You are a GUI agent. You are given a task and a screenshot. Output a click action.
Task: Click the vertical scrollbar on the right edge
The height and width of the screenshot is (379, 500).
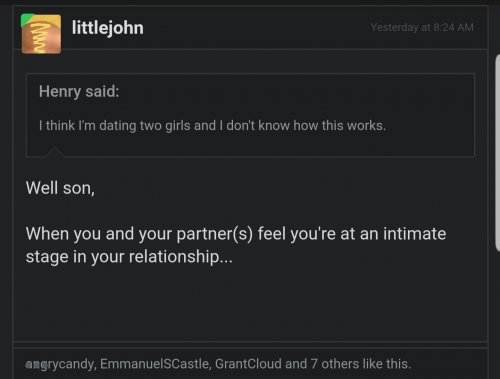pos(498,153)
